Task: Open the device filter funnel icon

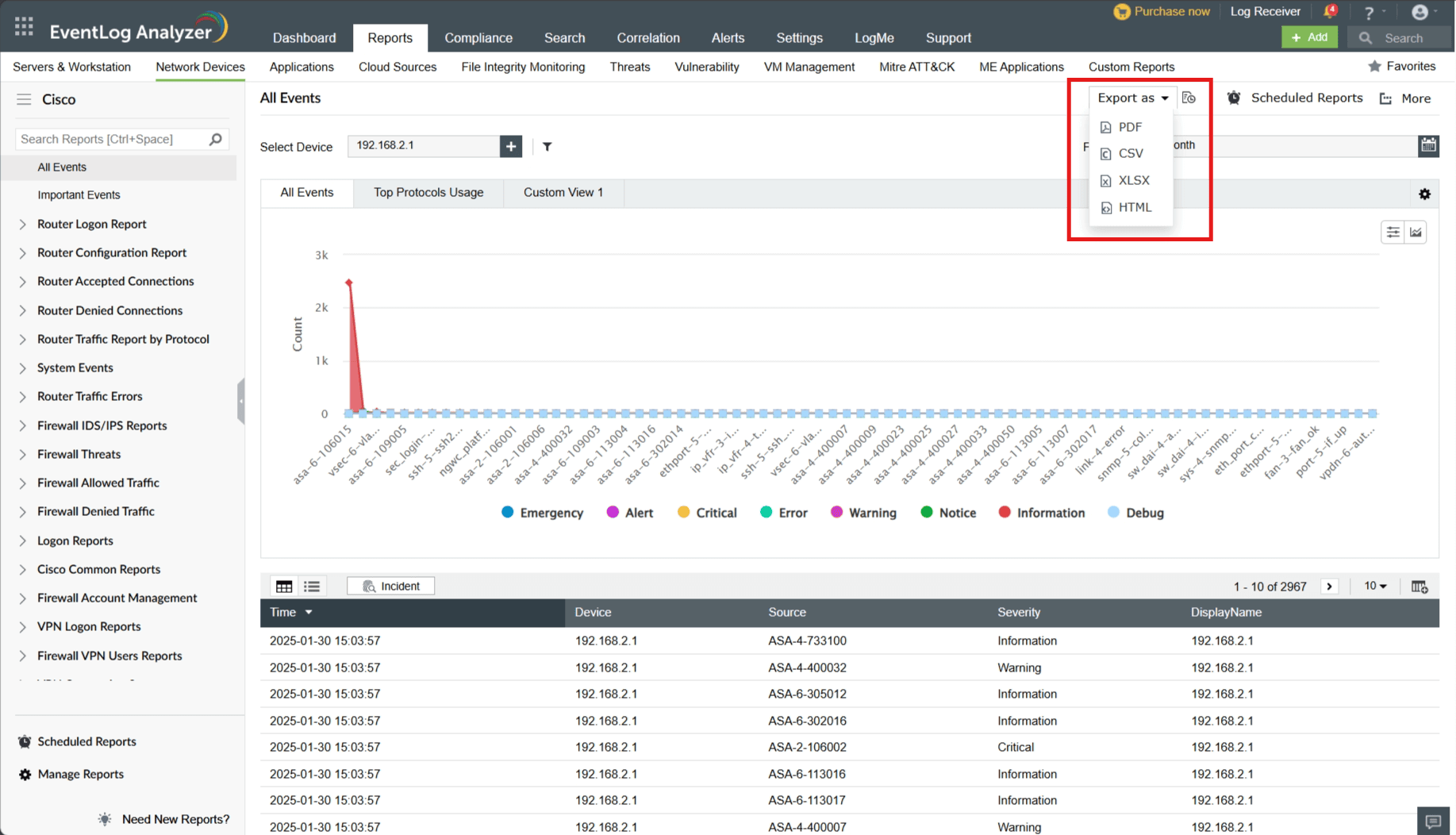Action: coord(547,146)
